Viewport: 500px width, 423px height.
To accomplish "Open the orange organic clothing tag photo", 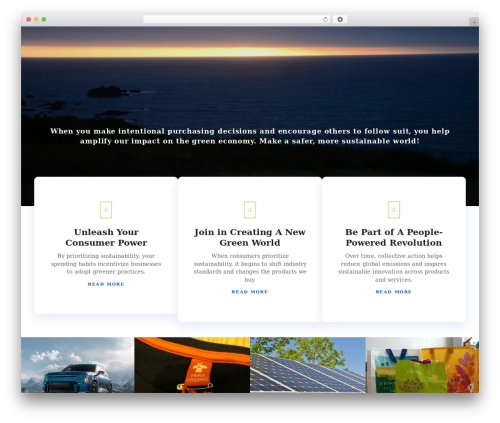I will click(192, 365).
